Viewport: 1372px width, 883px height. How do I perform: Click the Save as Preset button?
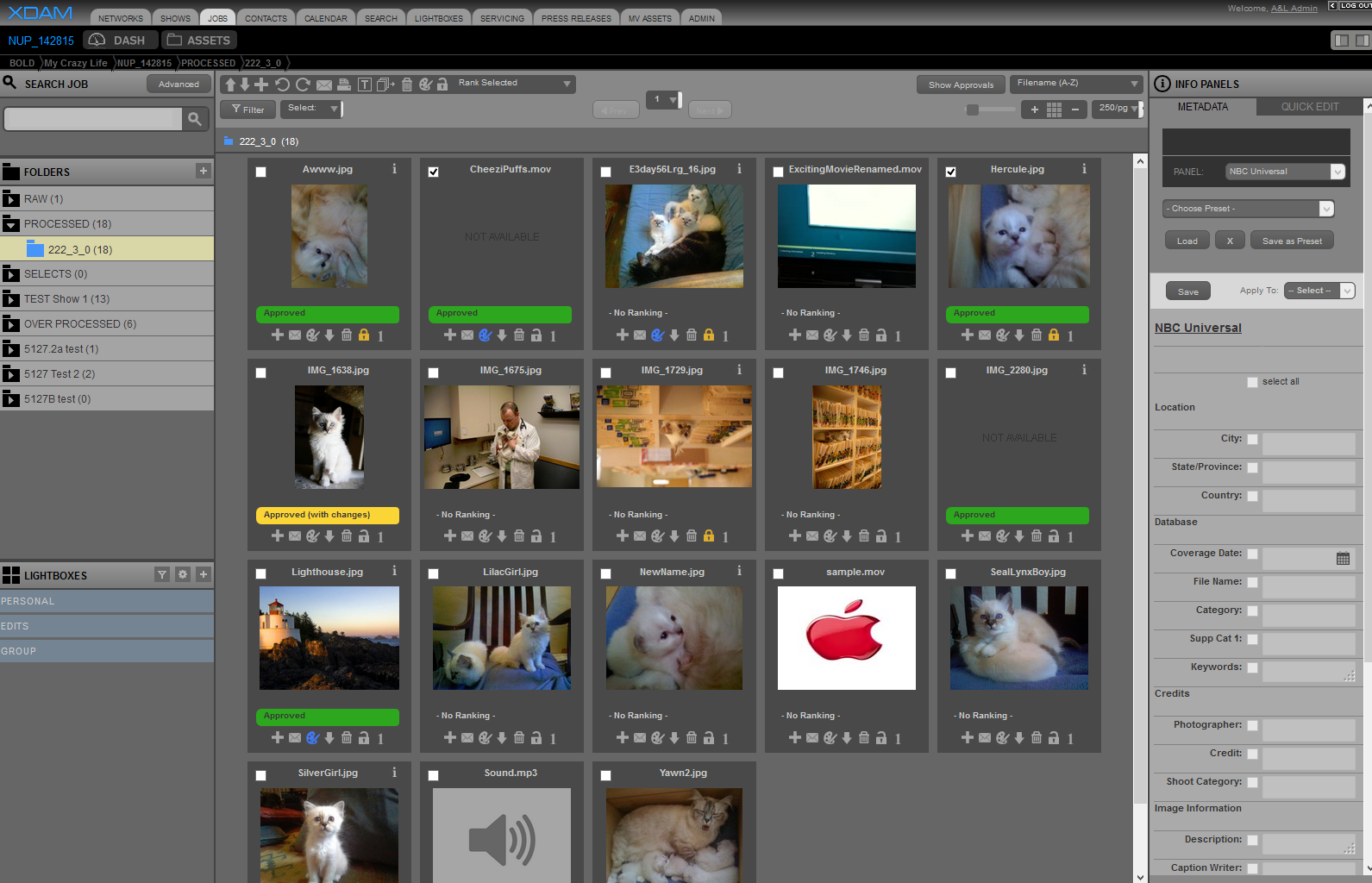click(1291, 241)
